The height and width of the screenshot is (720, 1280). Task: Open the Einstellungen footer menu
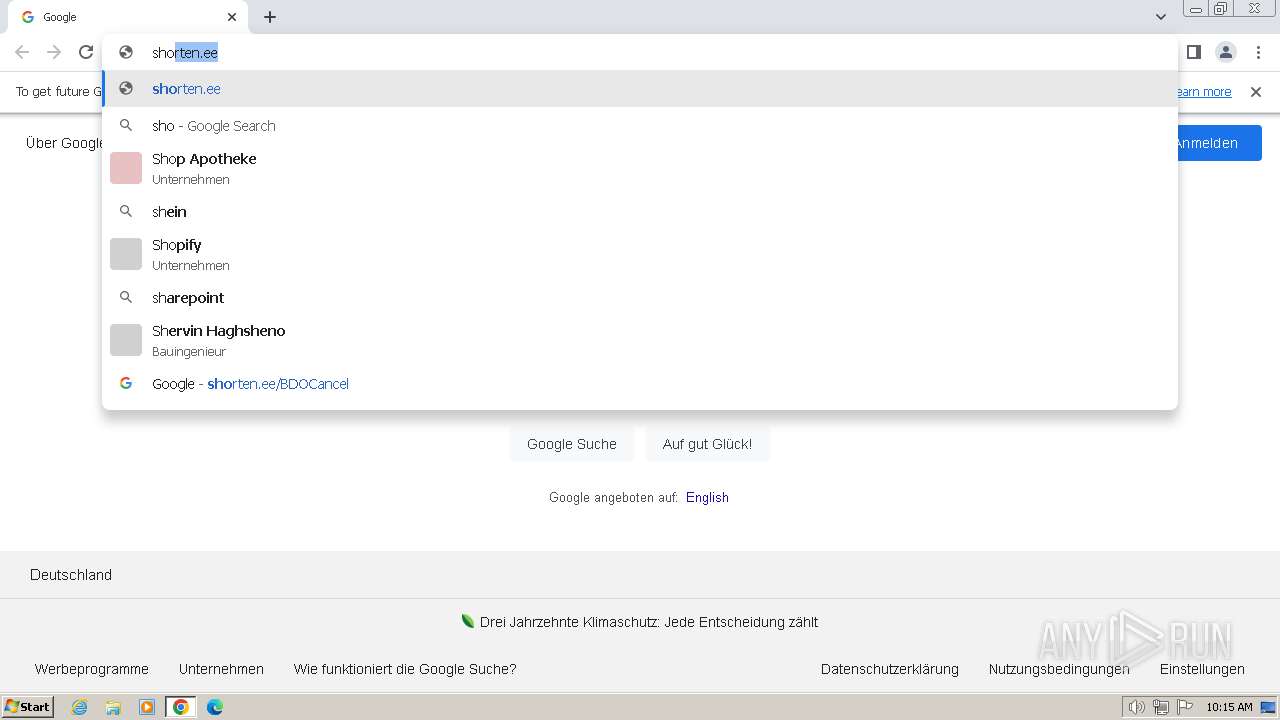(1202, 669)
